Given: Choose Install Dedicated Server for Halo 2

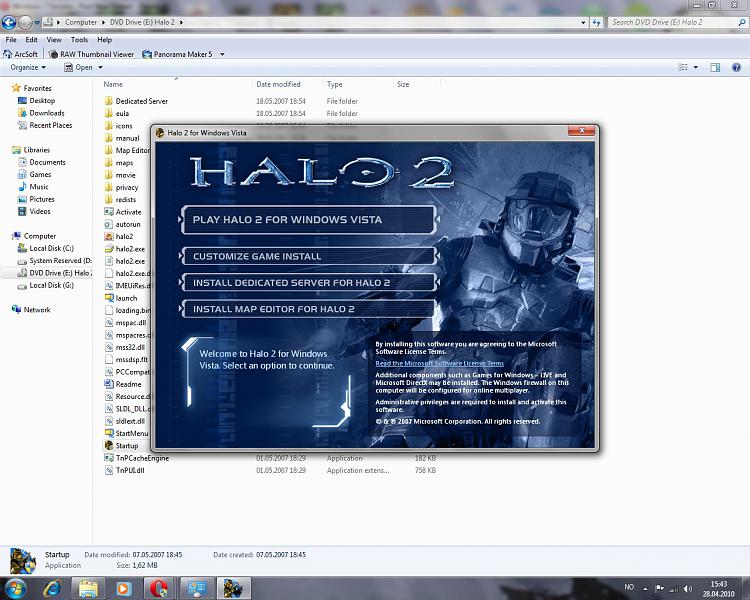Looking at the screenshot, I should pos(309,283).
